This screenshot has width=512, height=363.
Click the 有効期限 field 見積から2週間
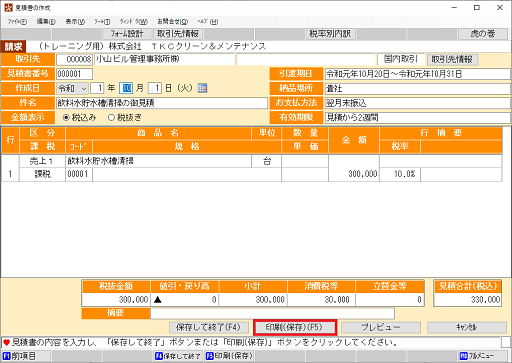418,118
